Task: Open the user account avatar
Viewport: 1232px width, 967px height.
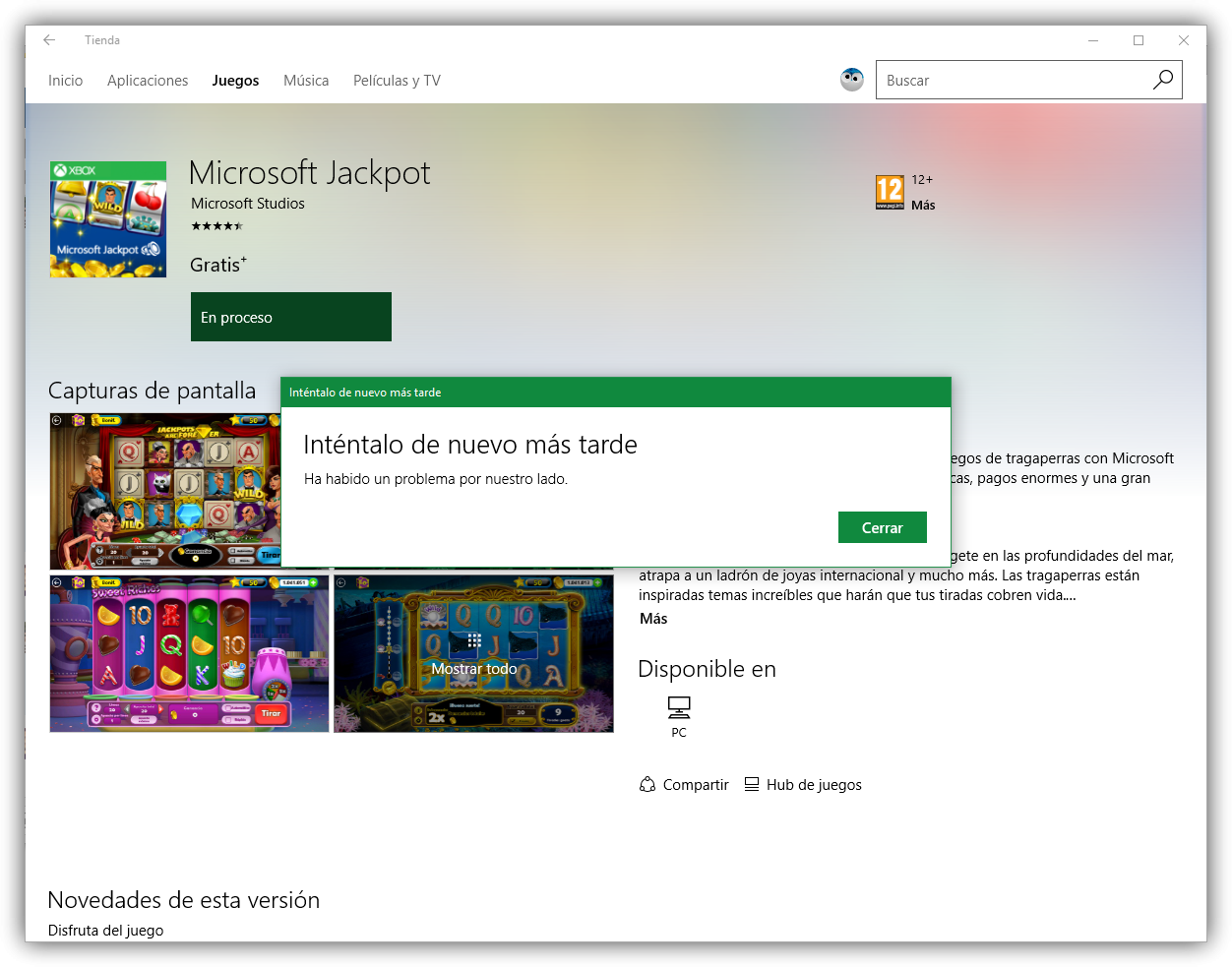Action: [x=852, y=80]
